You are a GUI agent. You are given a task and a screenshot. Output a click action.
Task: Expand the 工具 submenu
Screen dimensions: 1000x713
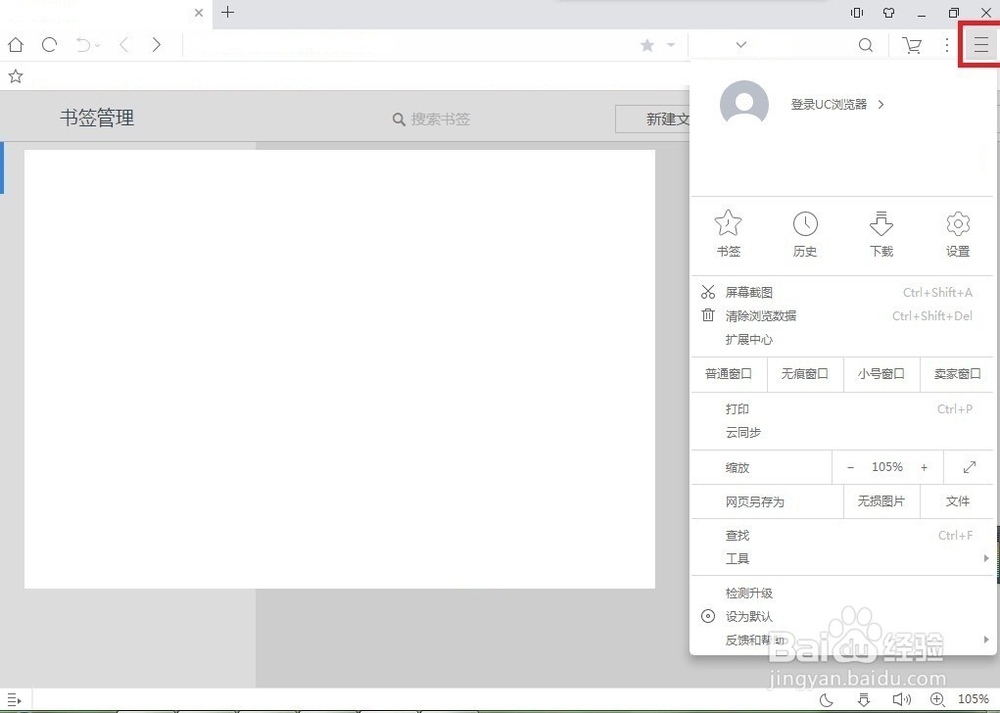click(737, 558)
